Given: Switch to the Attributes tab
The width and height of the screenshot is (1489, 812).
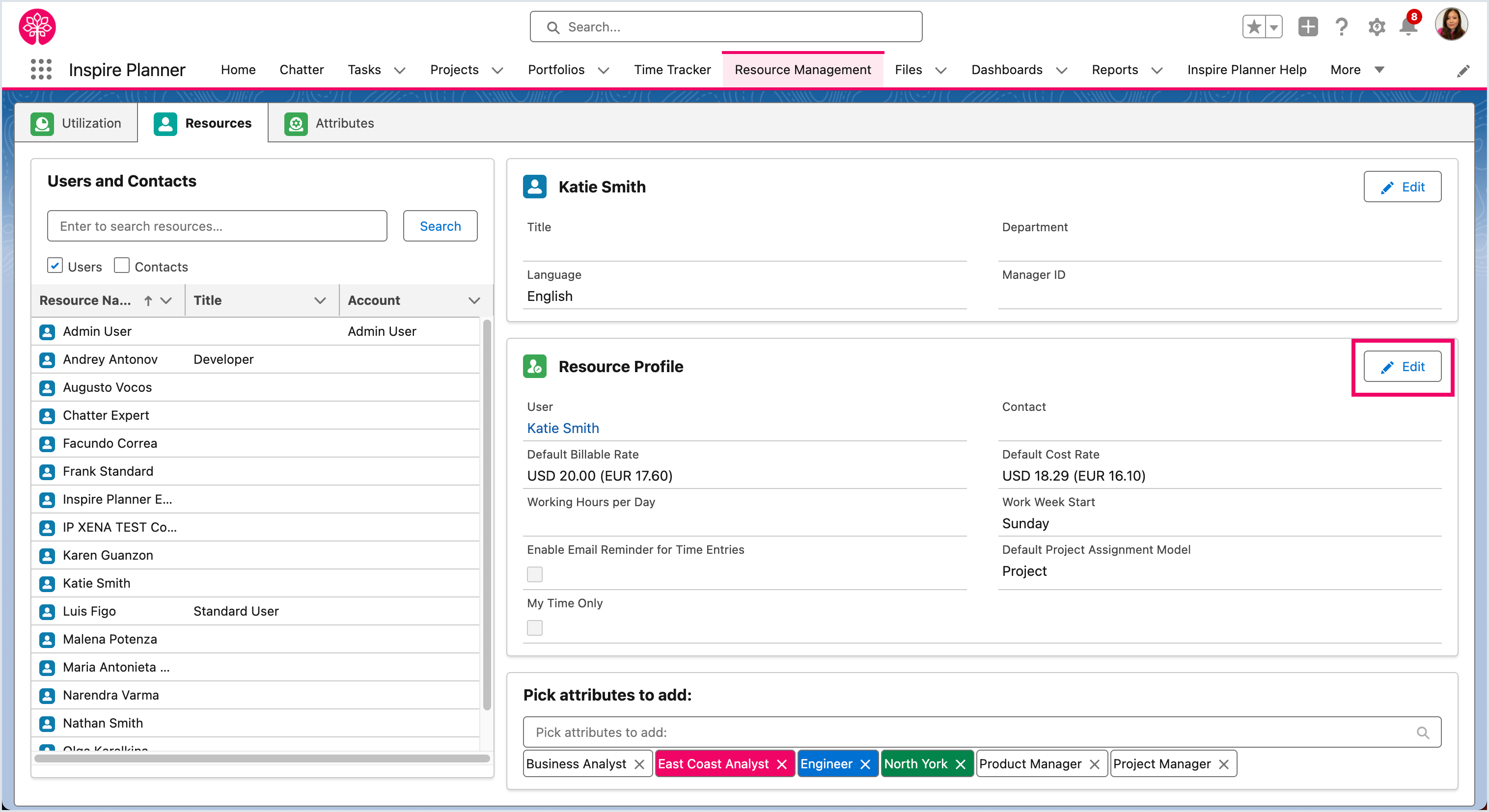Looking at the screenshot, I should [x=329, y=123].
